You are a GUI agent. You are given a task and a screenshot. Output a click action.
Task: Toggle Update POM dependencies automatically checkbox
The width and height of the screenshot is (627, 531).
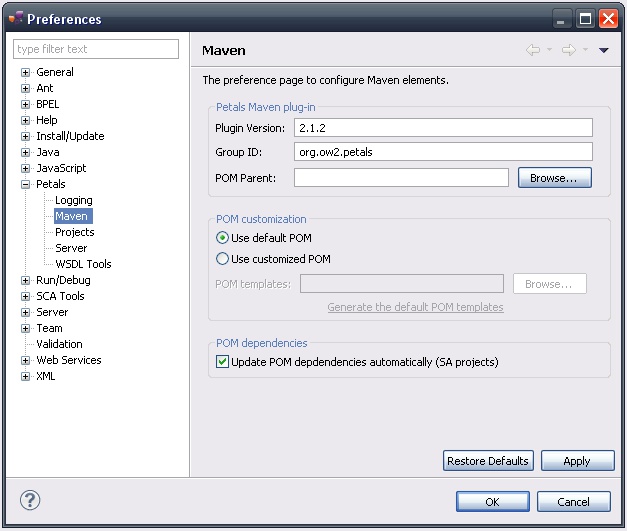[223, 362]
